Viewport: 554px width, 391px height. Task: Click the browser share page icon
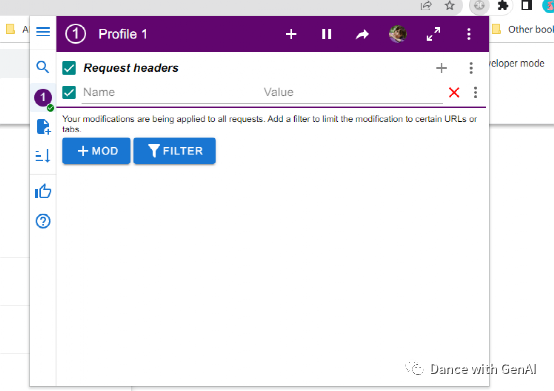point(426,5)
